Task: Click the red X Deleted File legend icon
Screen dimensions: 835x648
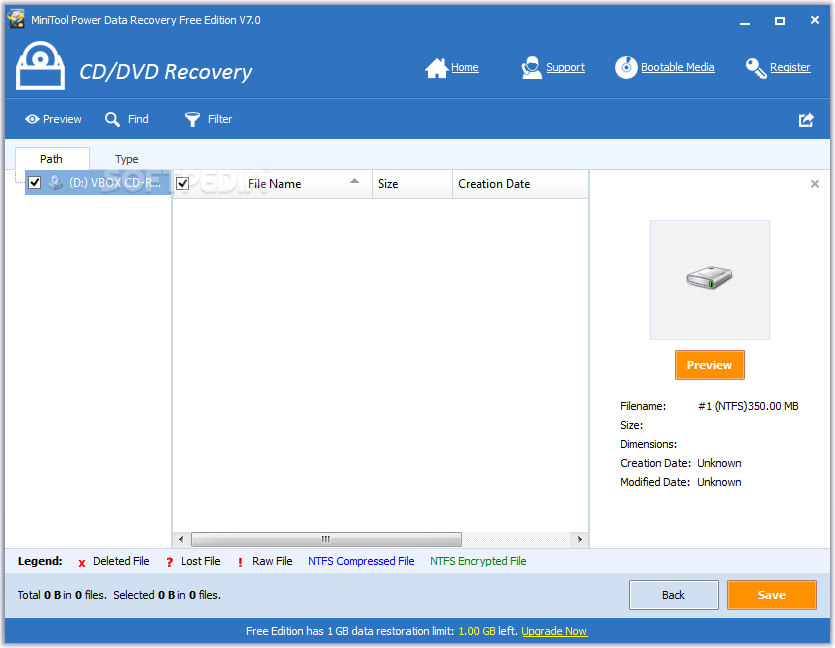Action: click(x=81, y=563)
